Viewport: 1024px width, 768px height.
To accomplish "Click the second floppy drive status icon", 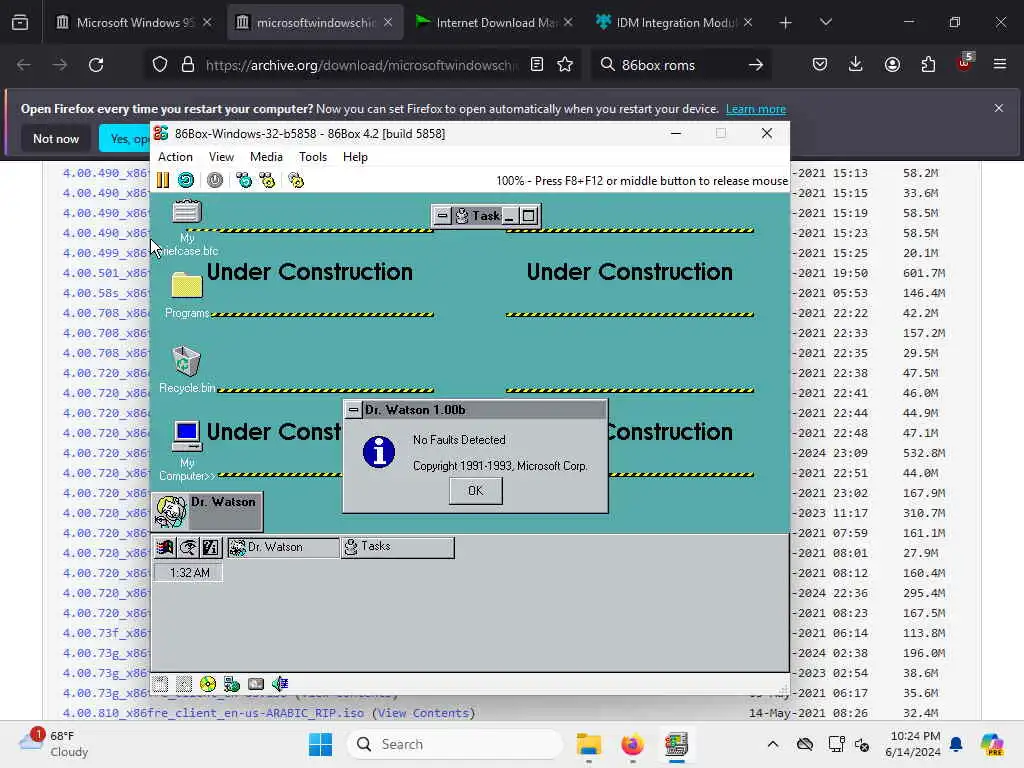I will click(x=184, y=684).
